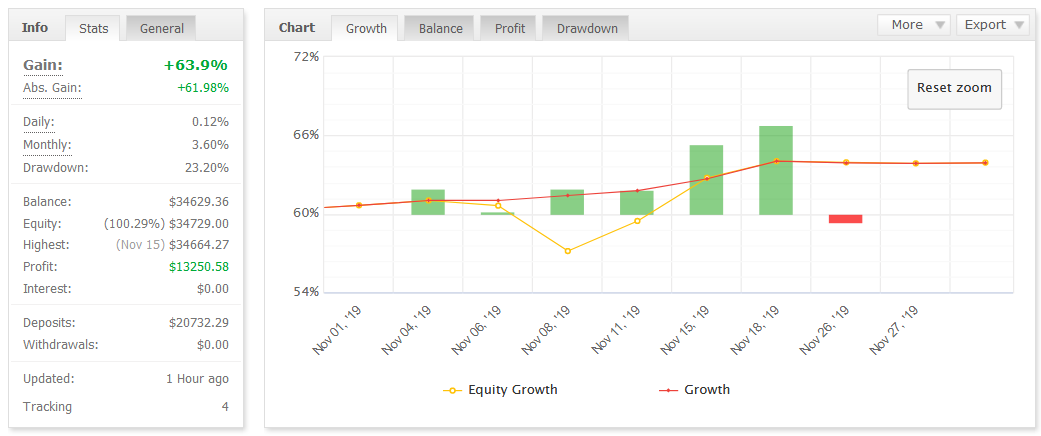Click the '1 Hour ago' updated value
The width and height of the screenshot is (1041, 436).
[197, 380]
